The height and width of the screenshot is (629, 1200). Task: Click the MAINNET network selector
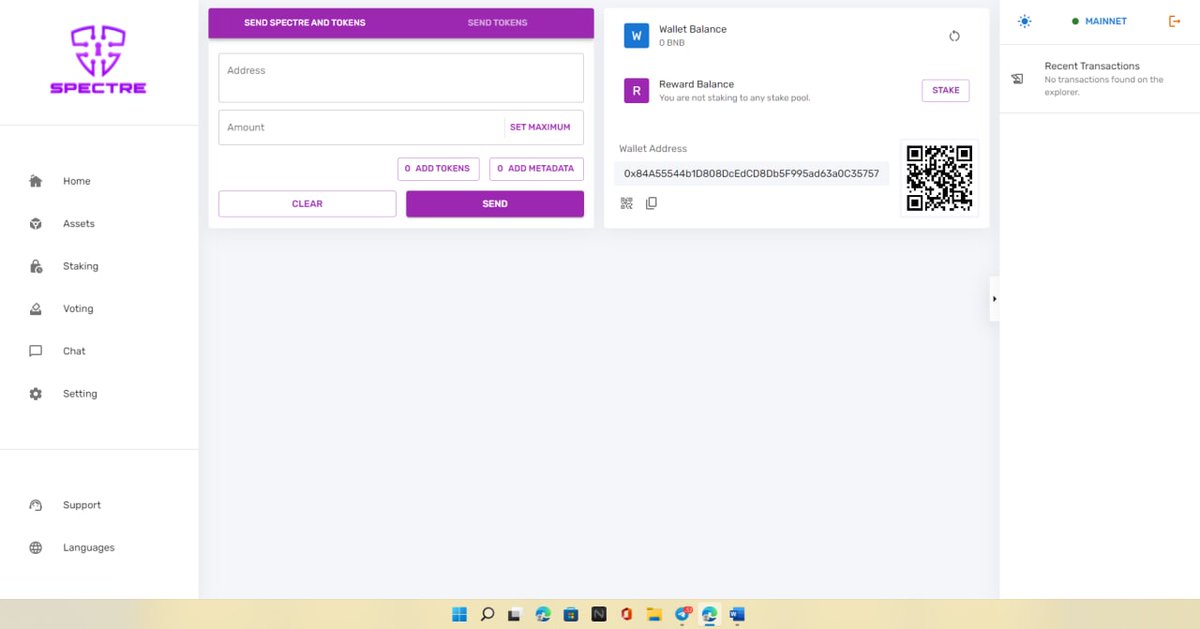tap(1099, 21)
